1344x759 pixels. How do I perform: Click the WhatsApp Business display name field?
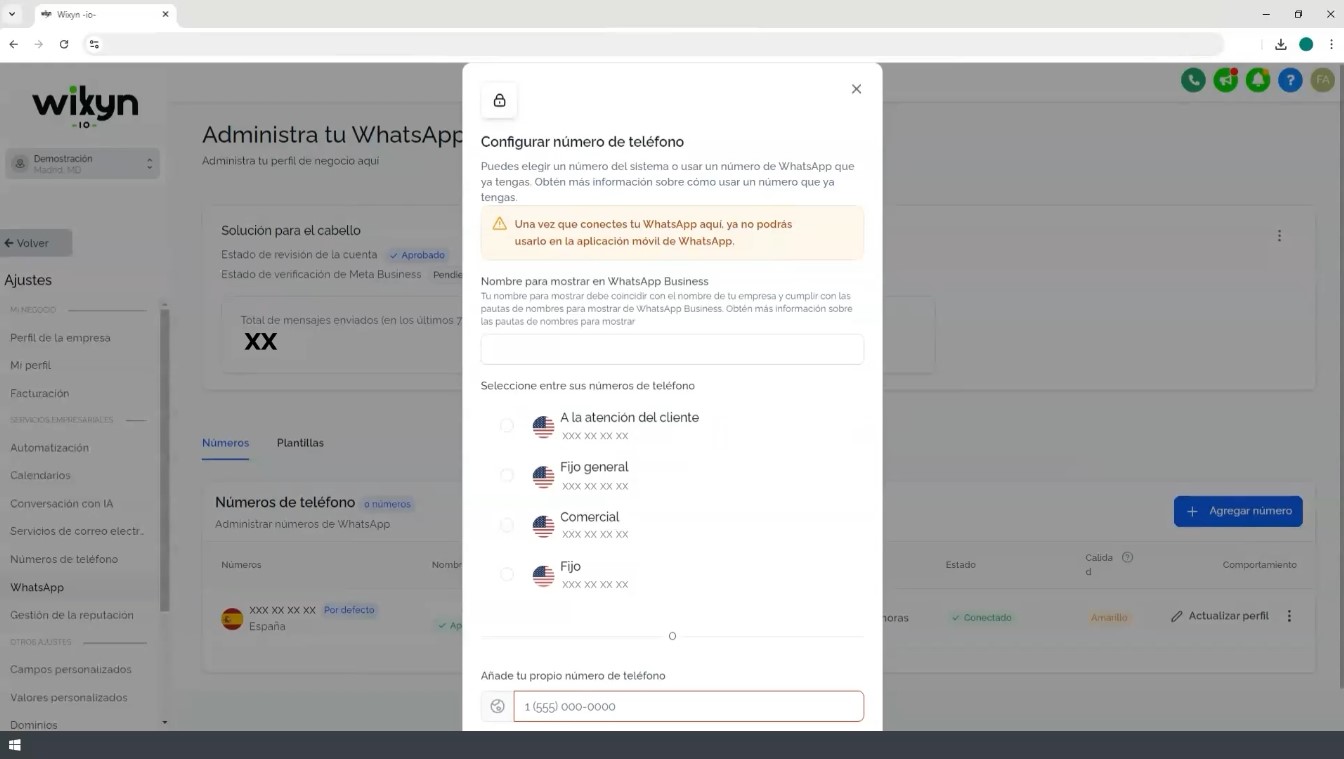[672, 349]
